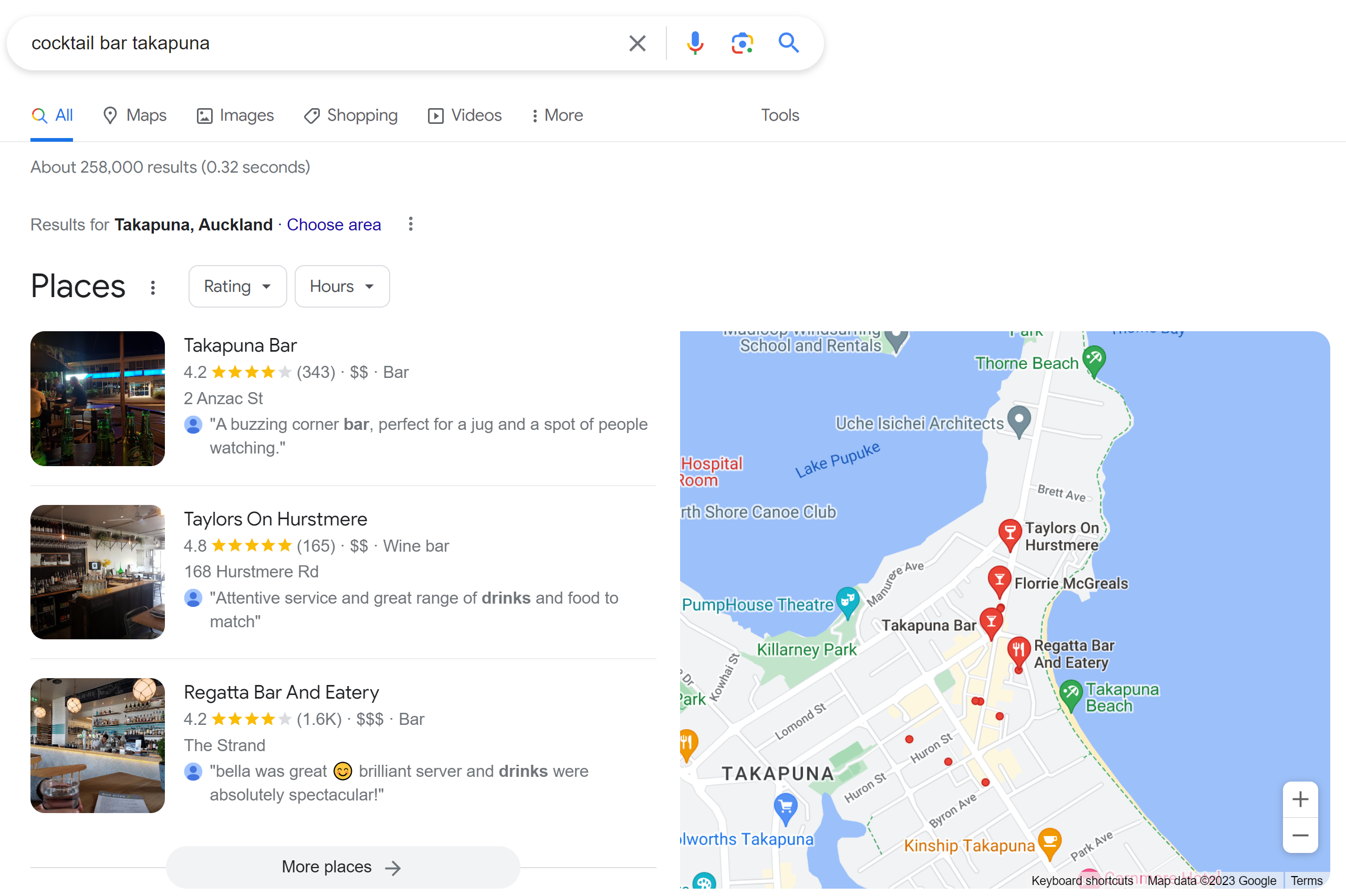1346x896 pixels.
Task: Zoom out on the map
Action: pos(1300,836)
